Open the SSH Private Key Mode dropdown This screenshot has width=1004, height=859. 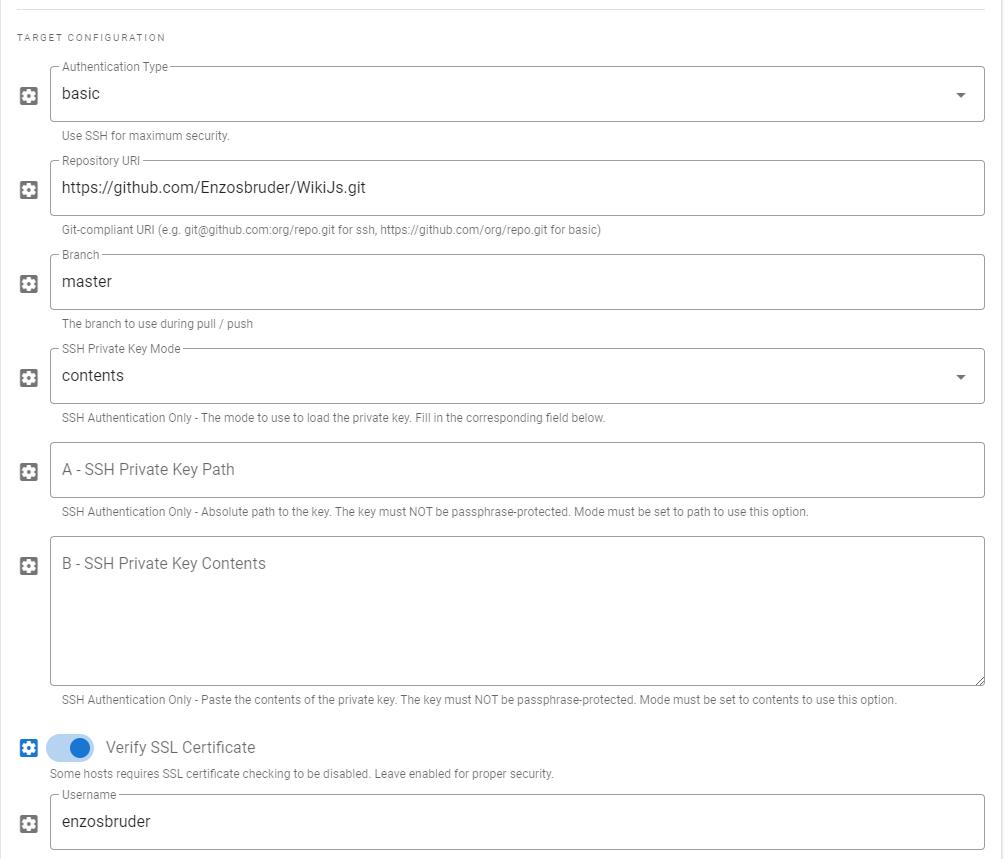(x=961, y=376)
